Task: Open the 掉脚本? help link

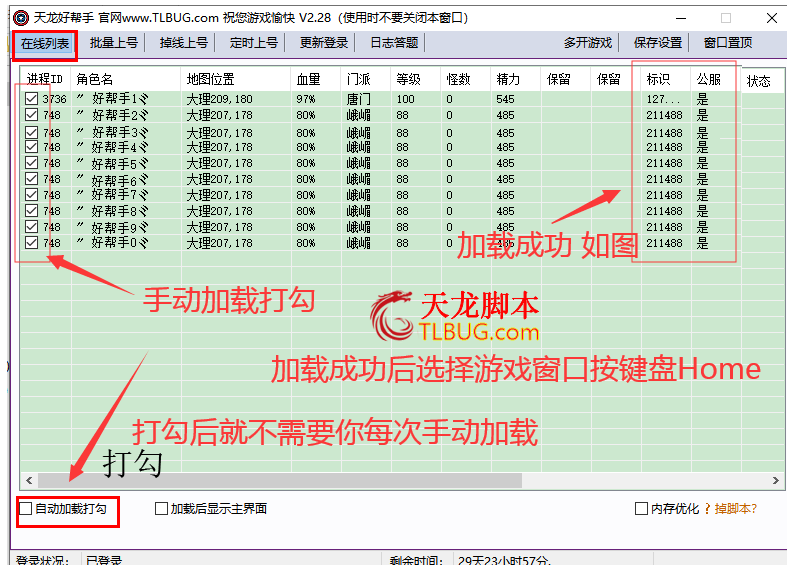Action: pos(735,508)
